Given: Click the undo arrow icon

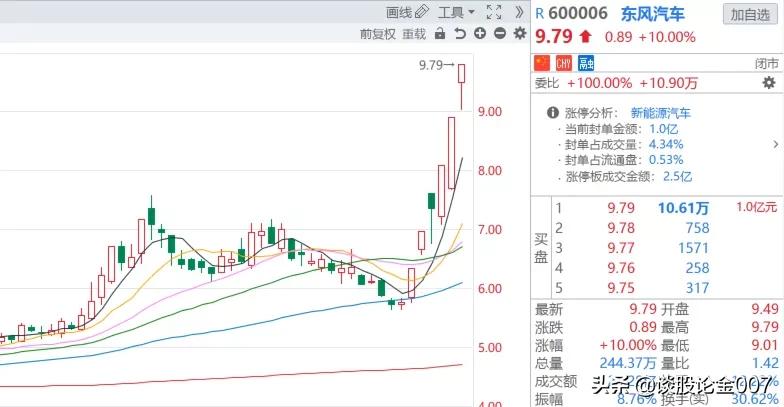Looking at the screenshot, I should [x=460, y=34].
